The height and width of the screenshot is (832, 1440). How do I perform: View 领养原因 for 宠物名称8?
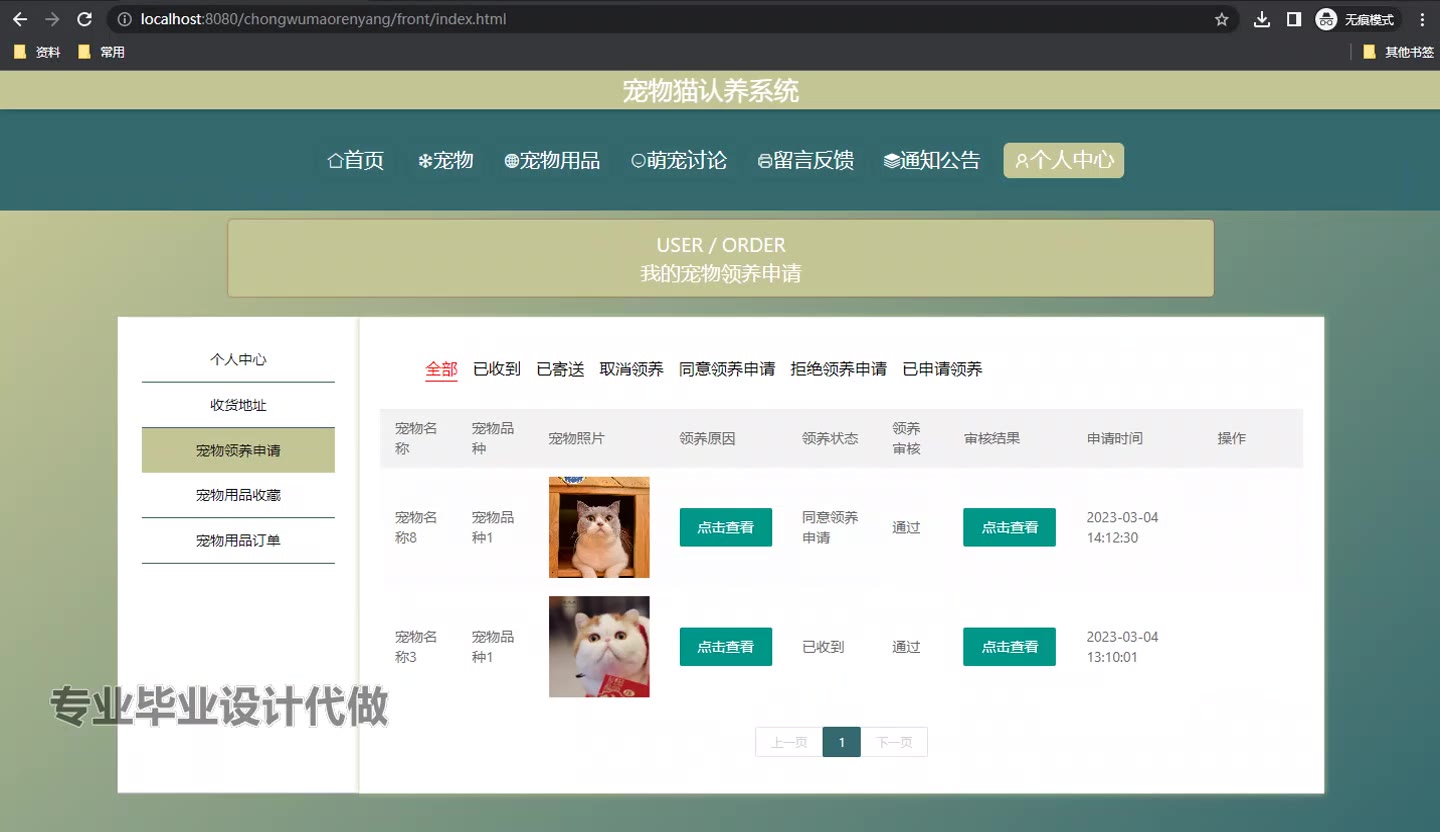[x=726, y=527]
